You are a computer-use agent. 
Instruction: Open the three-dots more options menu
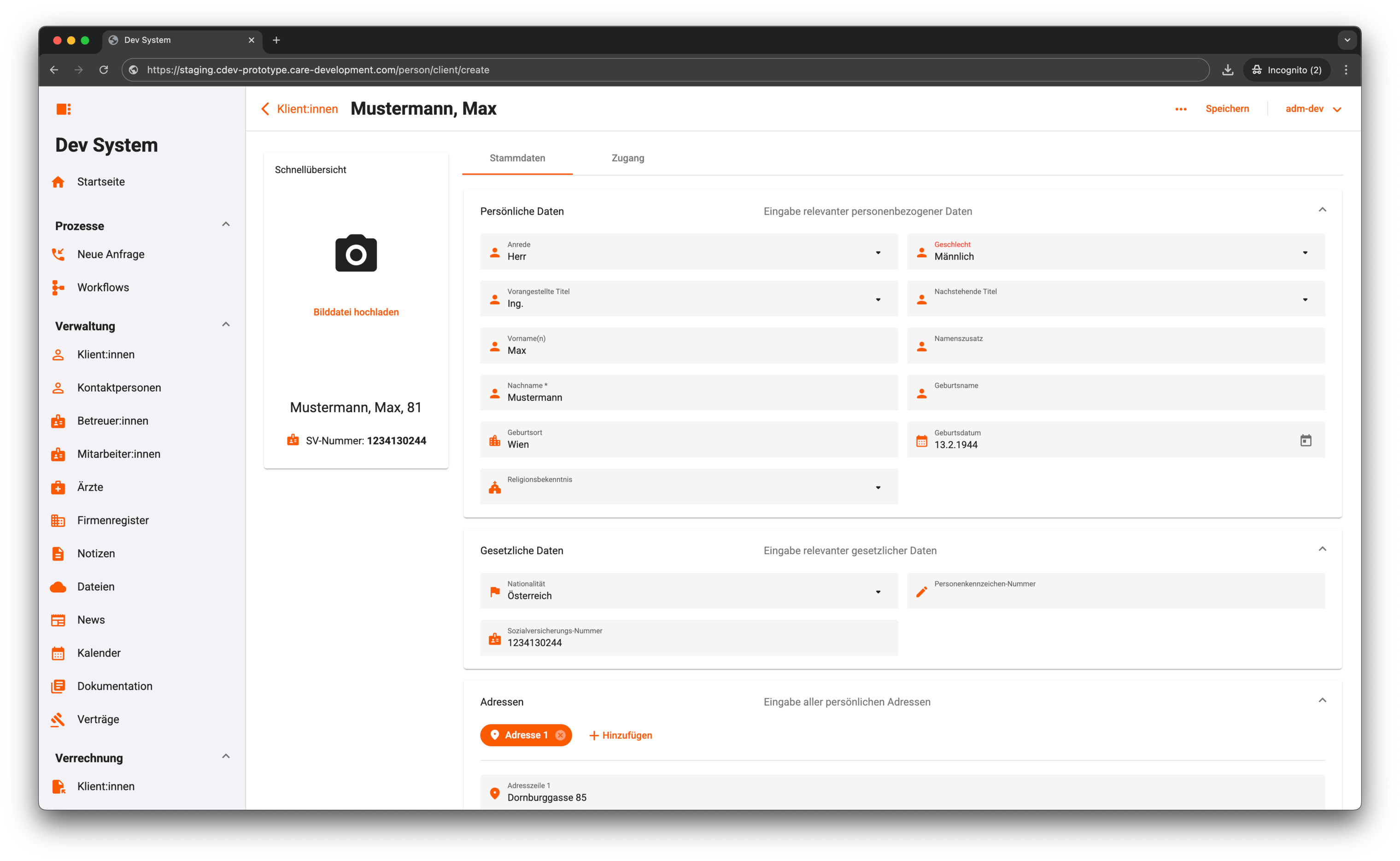(x=1180, y=109)
